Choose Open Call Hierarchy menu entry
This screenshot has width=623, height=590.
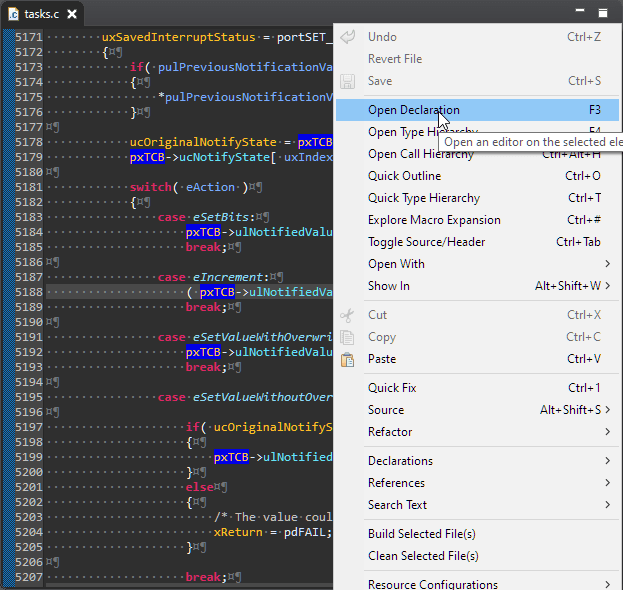tap(477, 154)
